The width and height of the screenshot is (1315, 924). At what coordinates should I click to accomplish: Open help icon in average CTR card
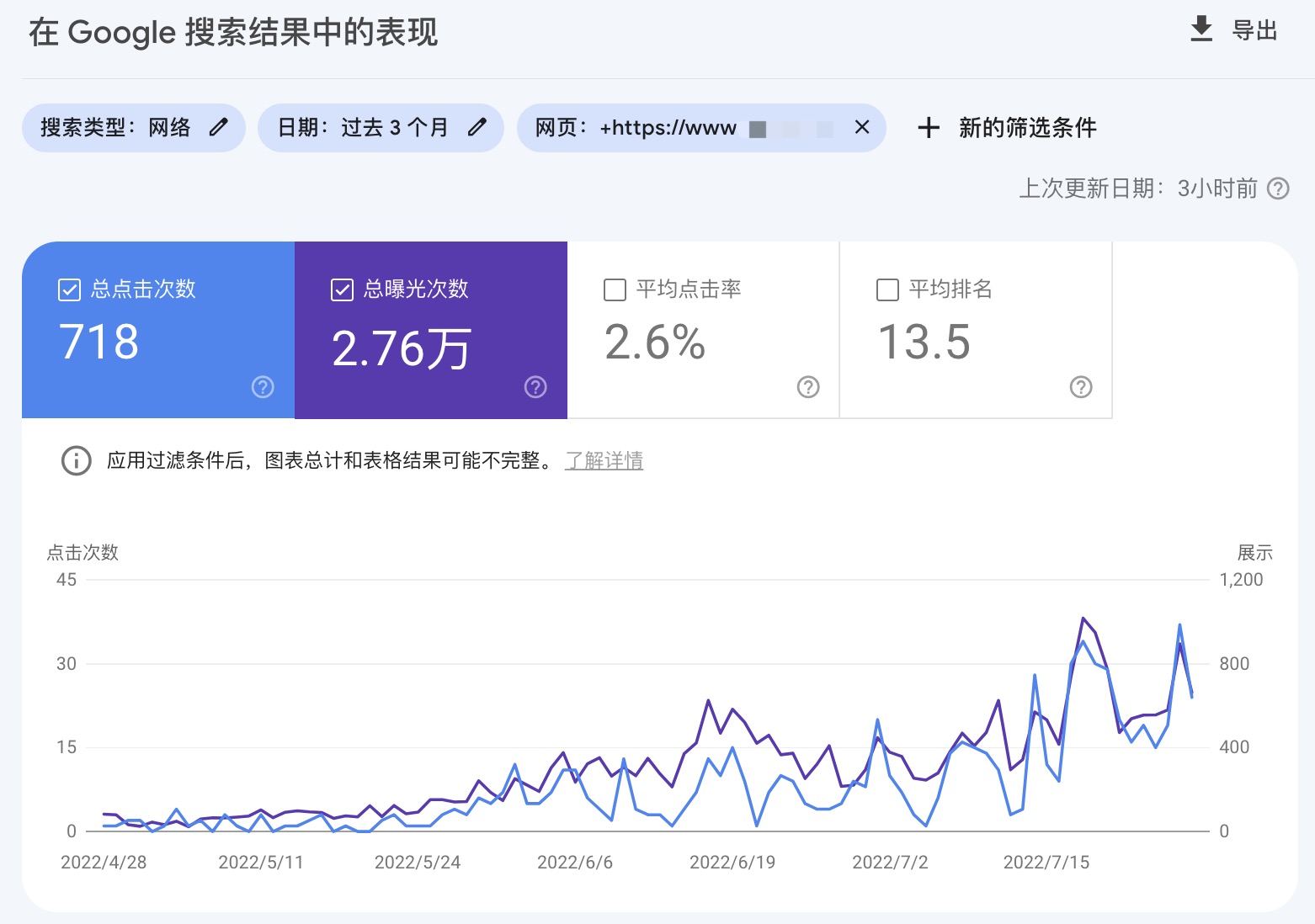808,387
